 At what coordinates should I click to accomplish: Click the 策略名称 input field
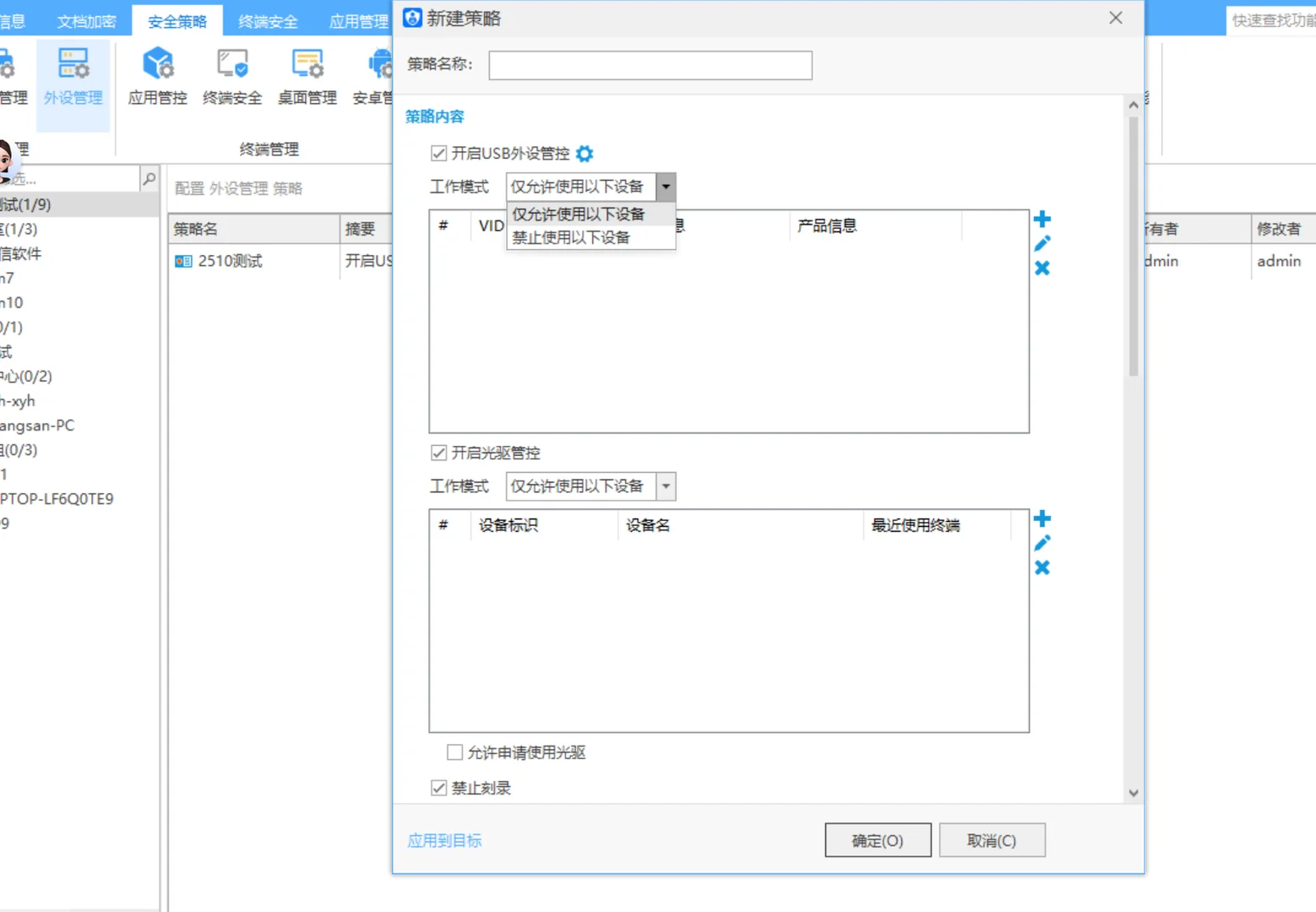[x=650, y=65]
